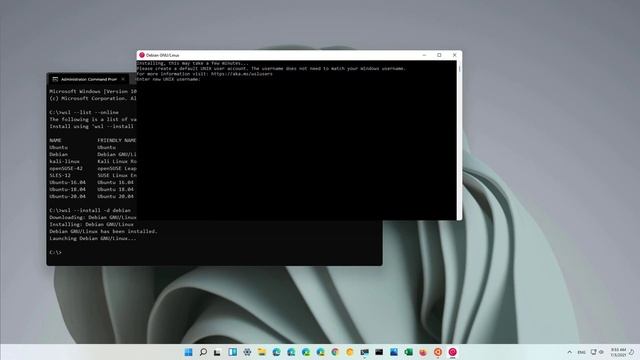Open the volume tray icon
This screenshot has height=360, width=640.
point(601,352)
